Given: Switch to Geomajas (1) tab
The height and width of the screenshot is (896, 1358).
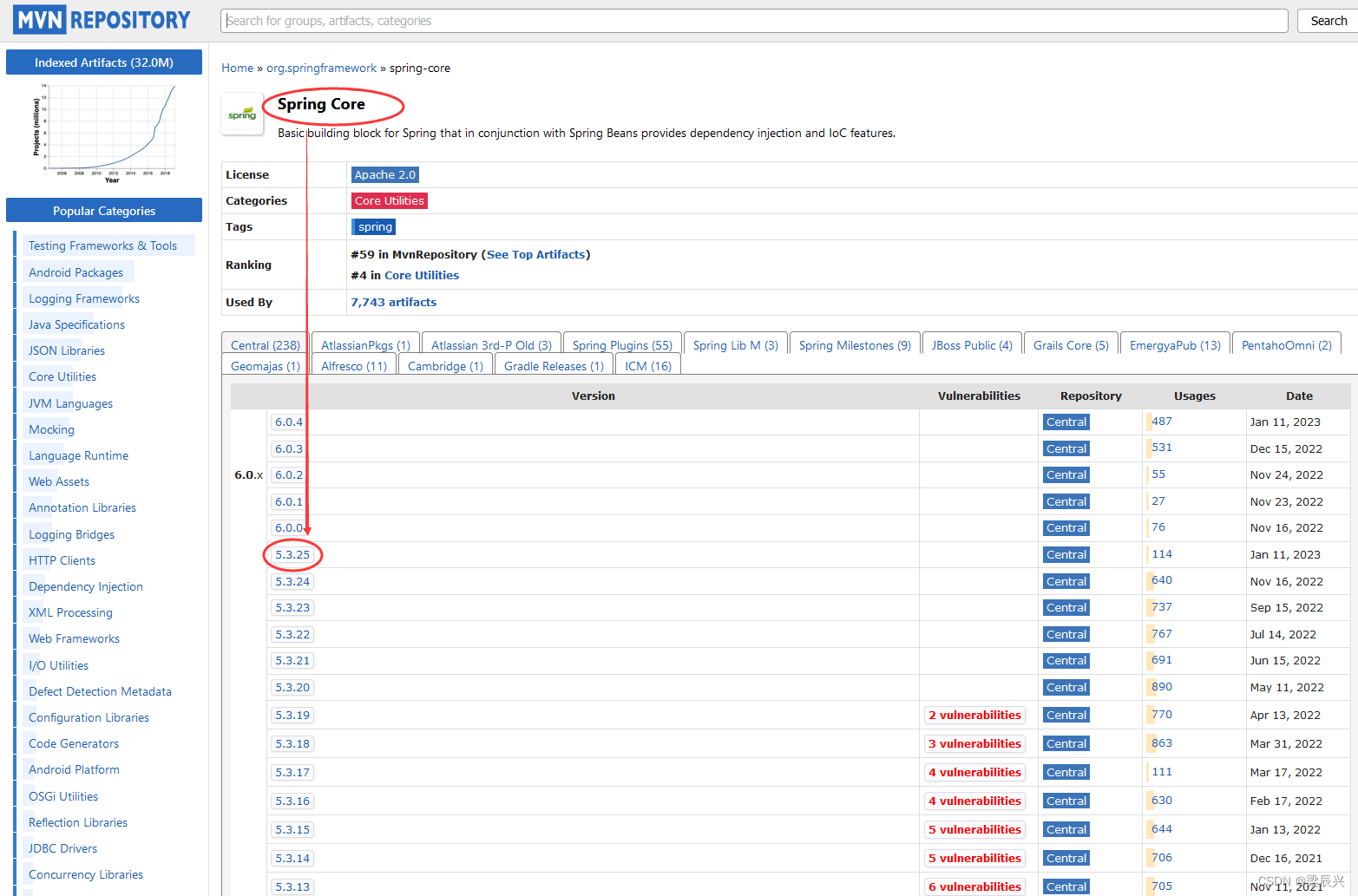Looking at the screenshot, I should [x=265, y=365].
